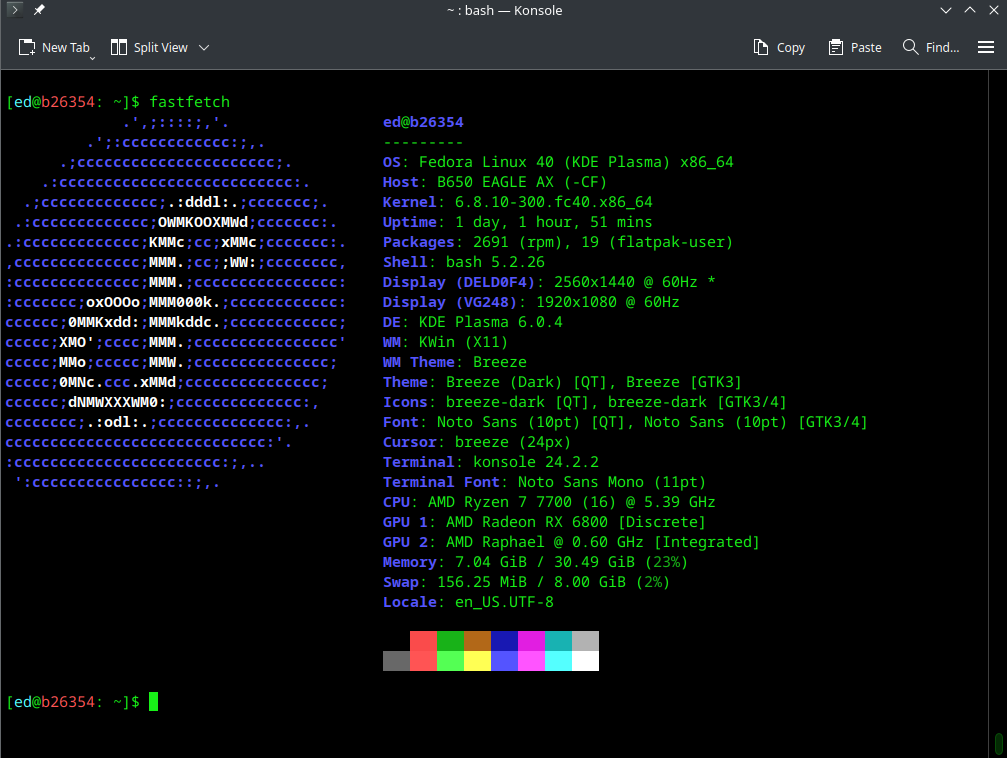Click the gray color block in the top row
This screenshot has width=1007, height=758.
tap(585, 641)
